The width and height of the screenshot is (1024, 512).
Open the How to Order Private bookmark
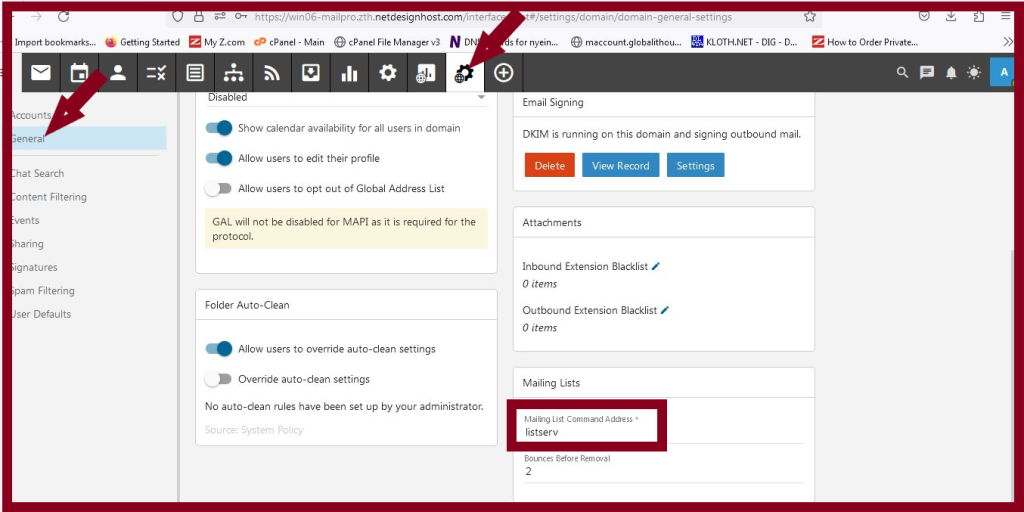[x=865, y=42]
